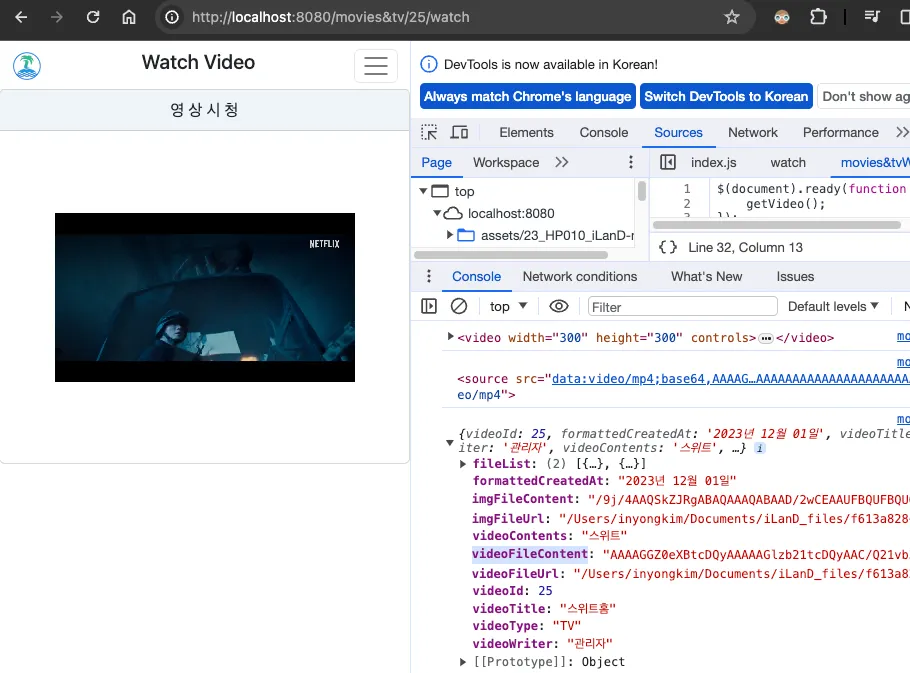Expand the fileList array entry
Viewport: 910px width, 673px height.
click(x=463, y=464)
